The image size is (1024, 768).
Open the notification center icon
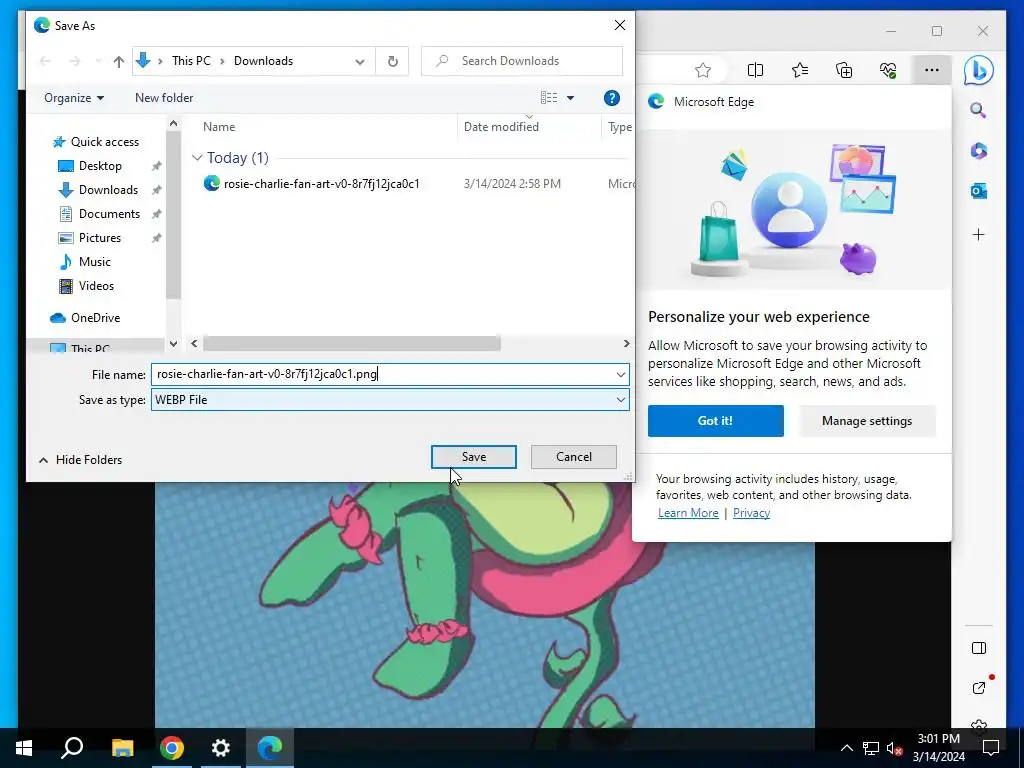pyautogui.click(x=991, y=748)
